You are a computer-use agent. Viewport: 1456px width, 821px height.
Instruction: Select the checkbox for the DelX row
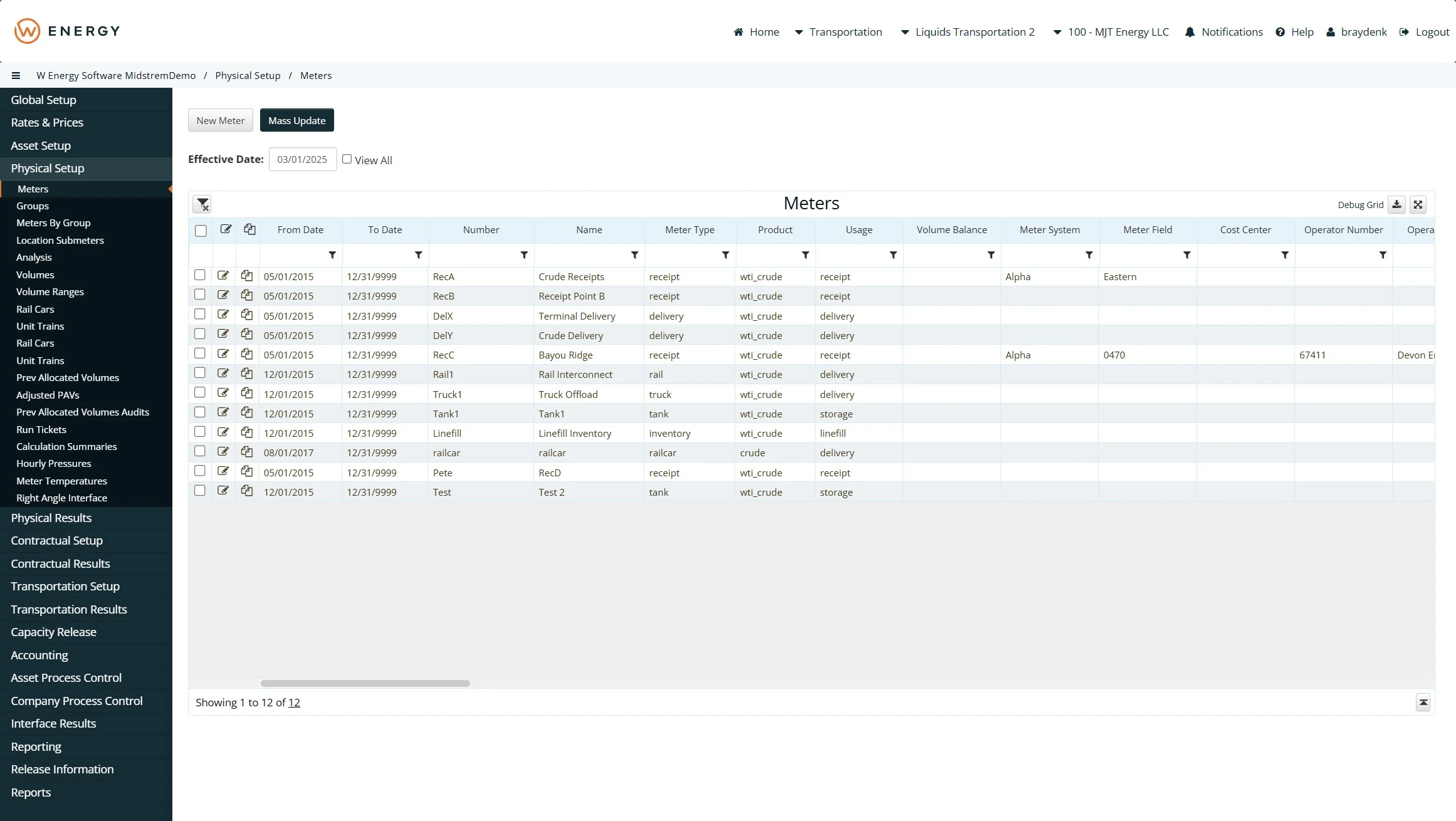pos(200,315)
